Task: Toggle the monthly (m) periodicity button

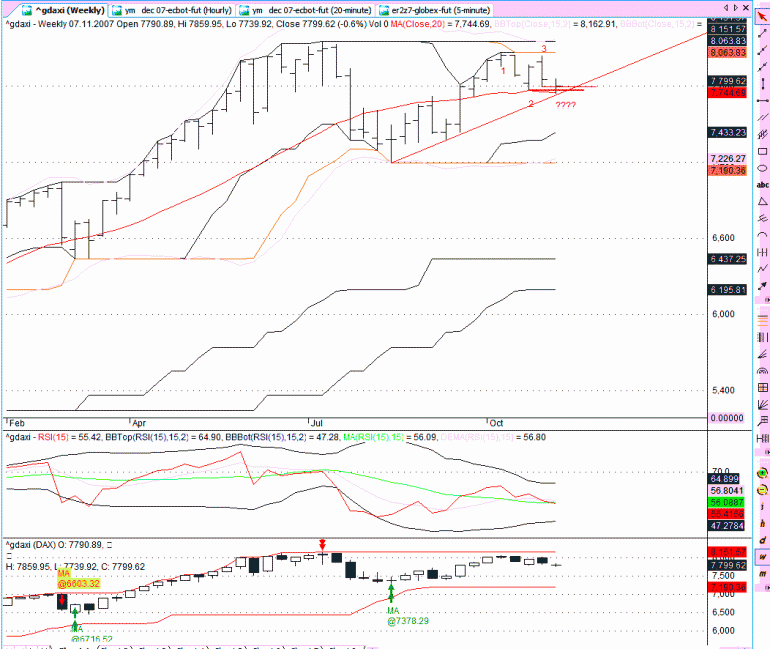Action: (762, 573)
